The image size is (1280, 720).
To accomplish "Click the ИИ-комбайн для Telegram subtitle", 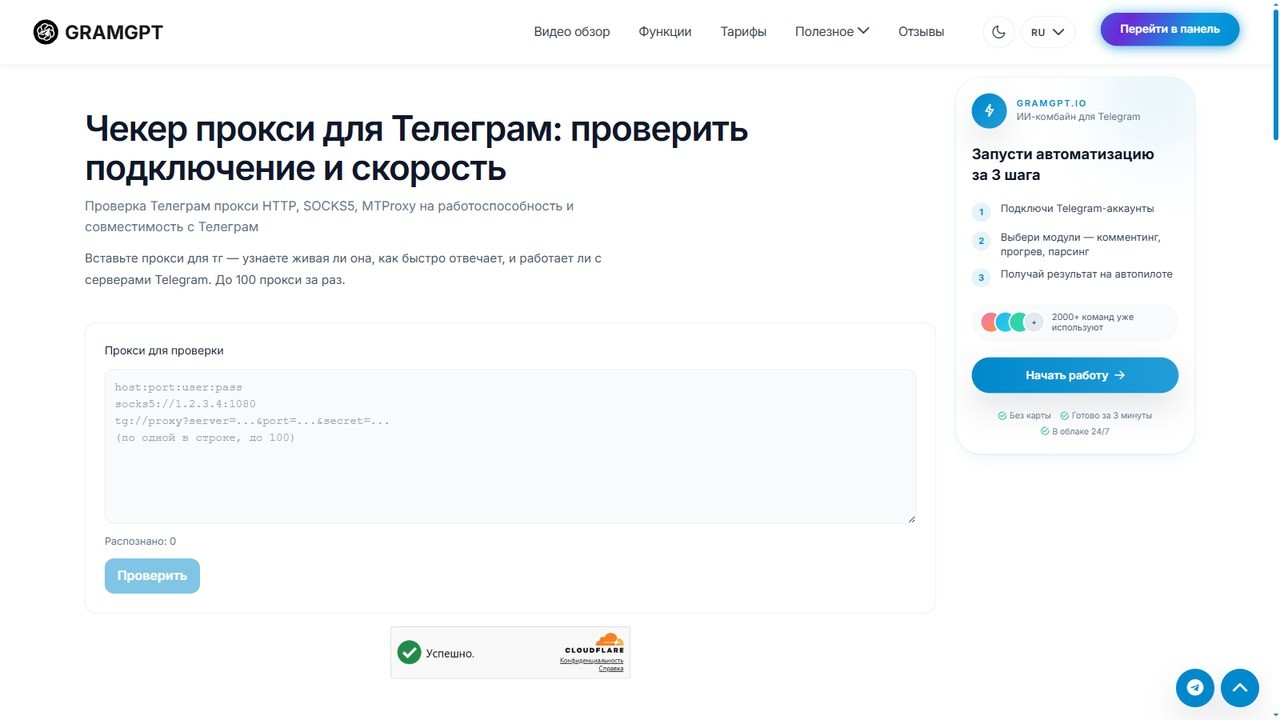I will click(1078, 117).
